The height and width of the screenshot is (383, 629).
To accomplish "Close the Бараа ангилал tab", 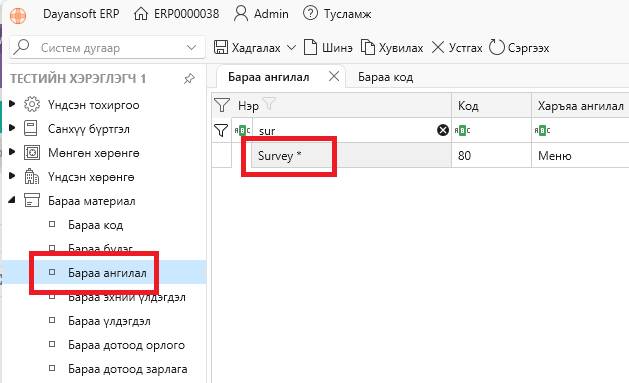I will pos(334,76).
